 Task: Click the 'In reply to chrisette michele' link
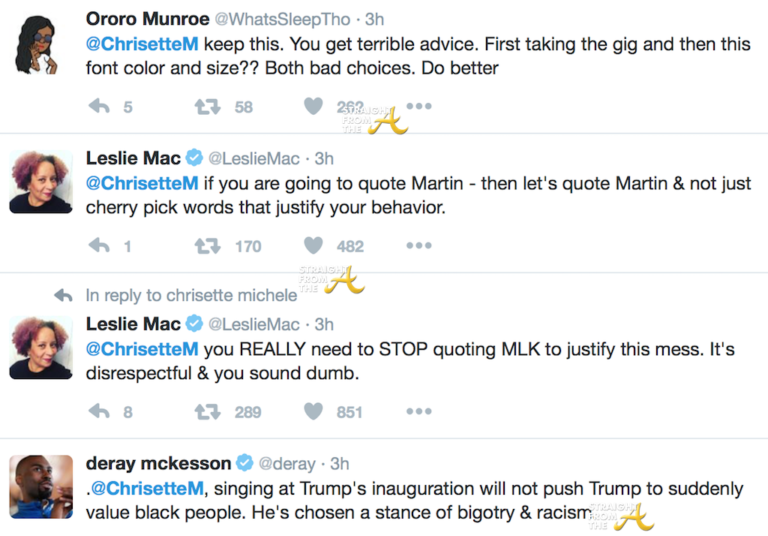pyautogui.click(x=191, y=295)
